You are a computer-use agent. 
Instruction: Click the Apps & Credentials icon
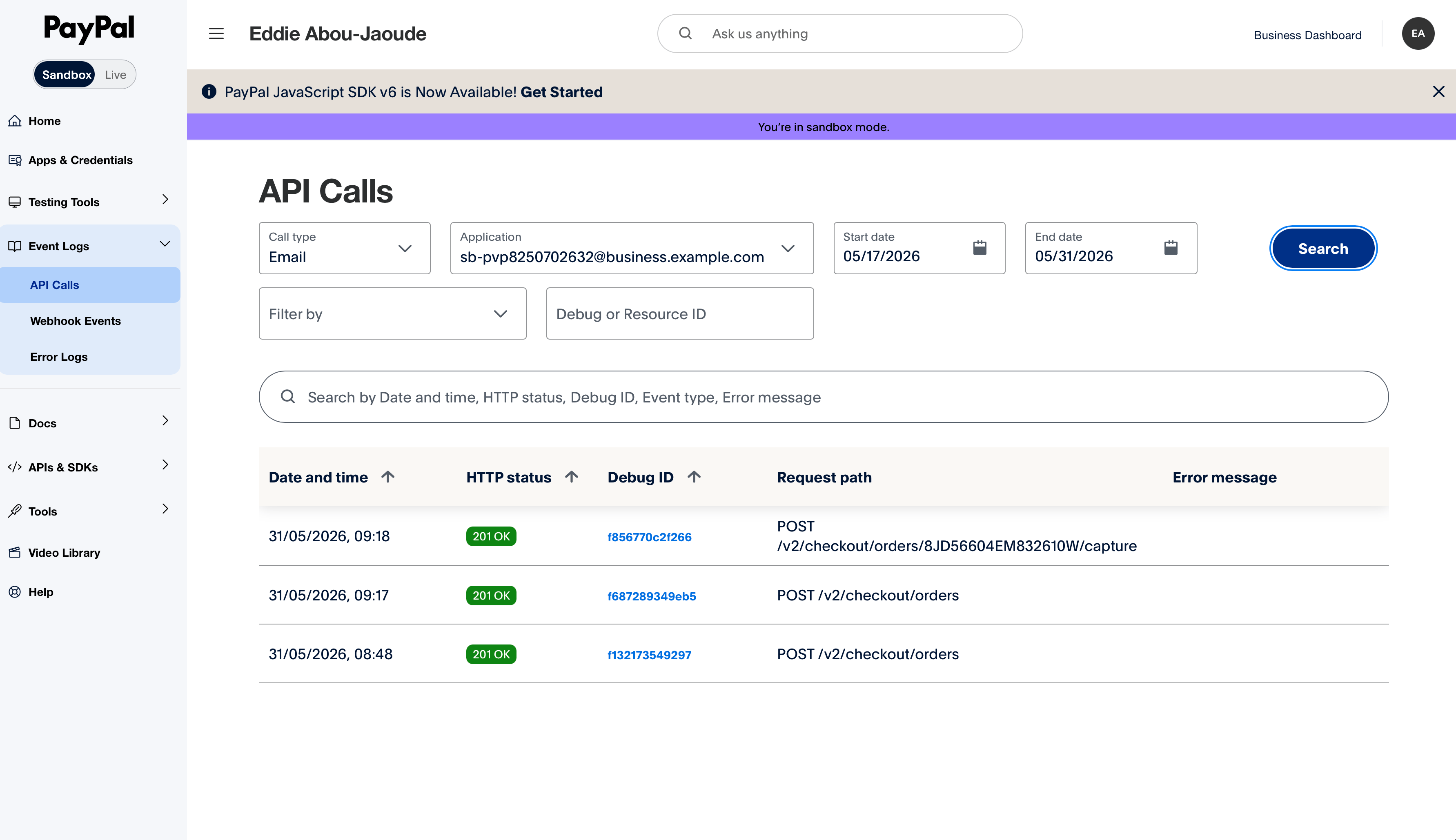pos(15,160)
